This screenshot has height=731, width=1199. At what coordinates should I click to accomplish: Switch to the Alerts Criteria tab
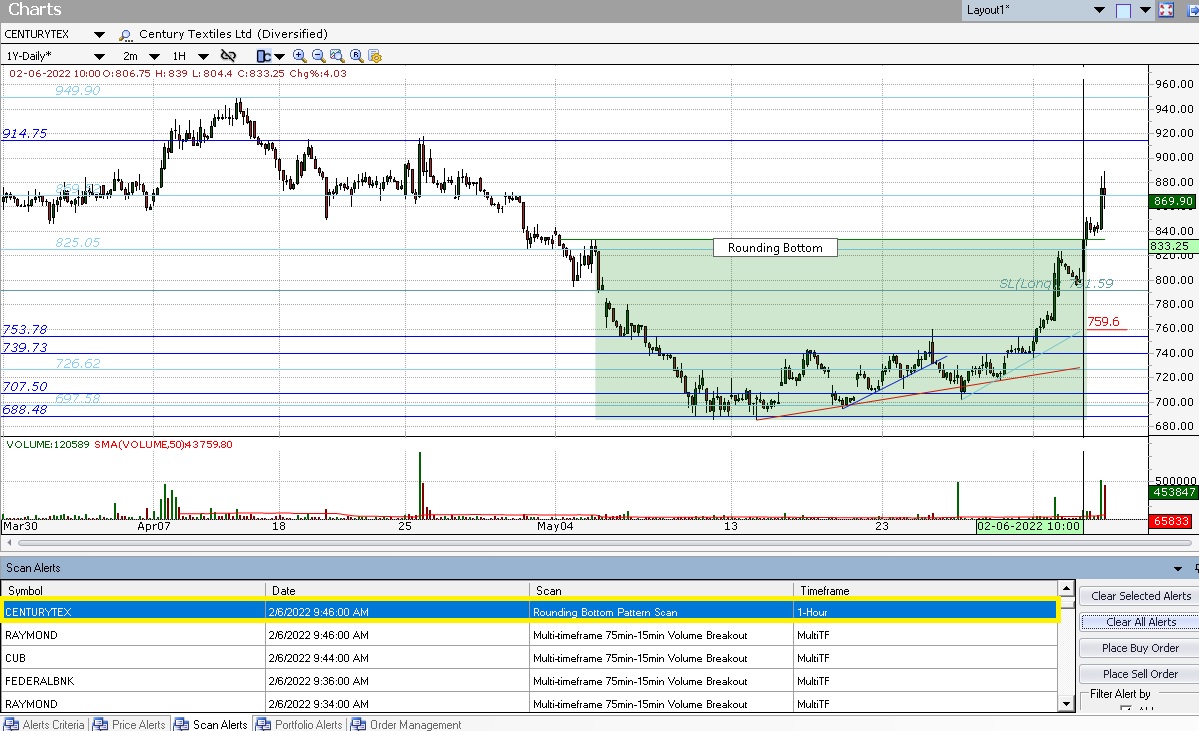(44, 724)
